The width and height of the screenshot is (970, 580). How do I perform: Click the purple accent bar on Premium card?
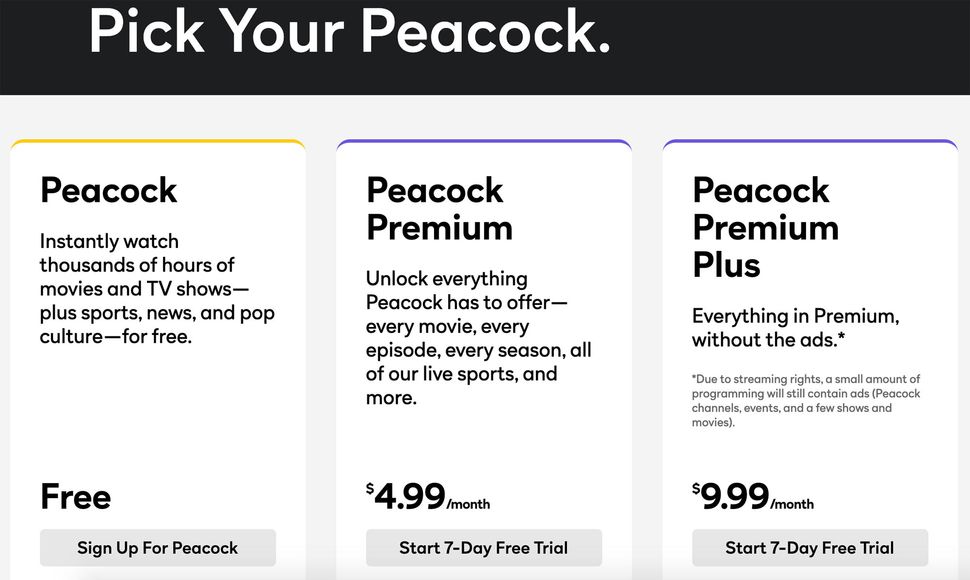coord(484,143)
